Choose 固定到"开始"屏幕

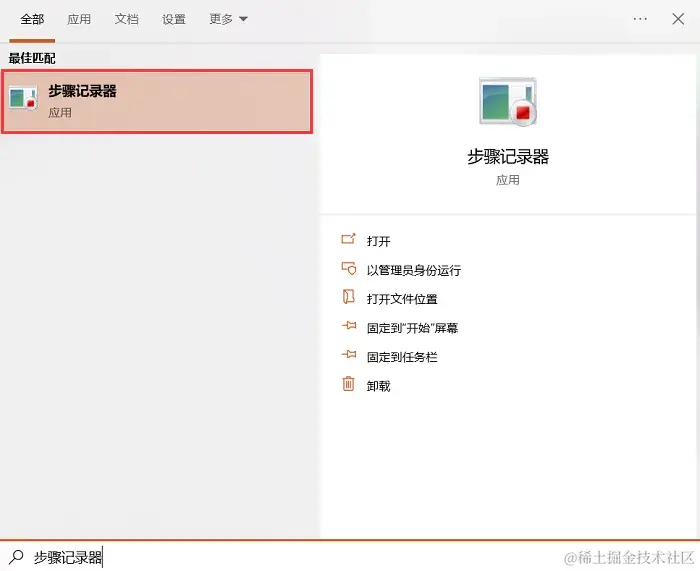(x=412, y=328)
